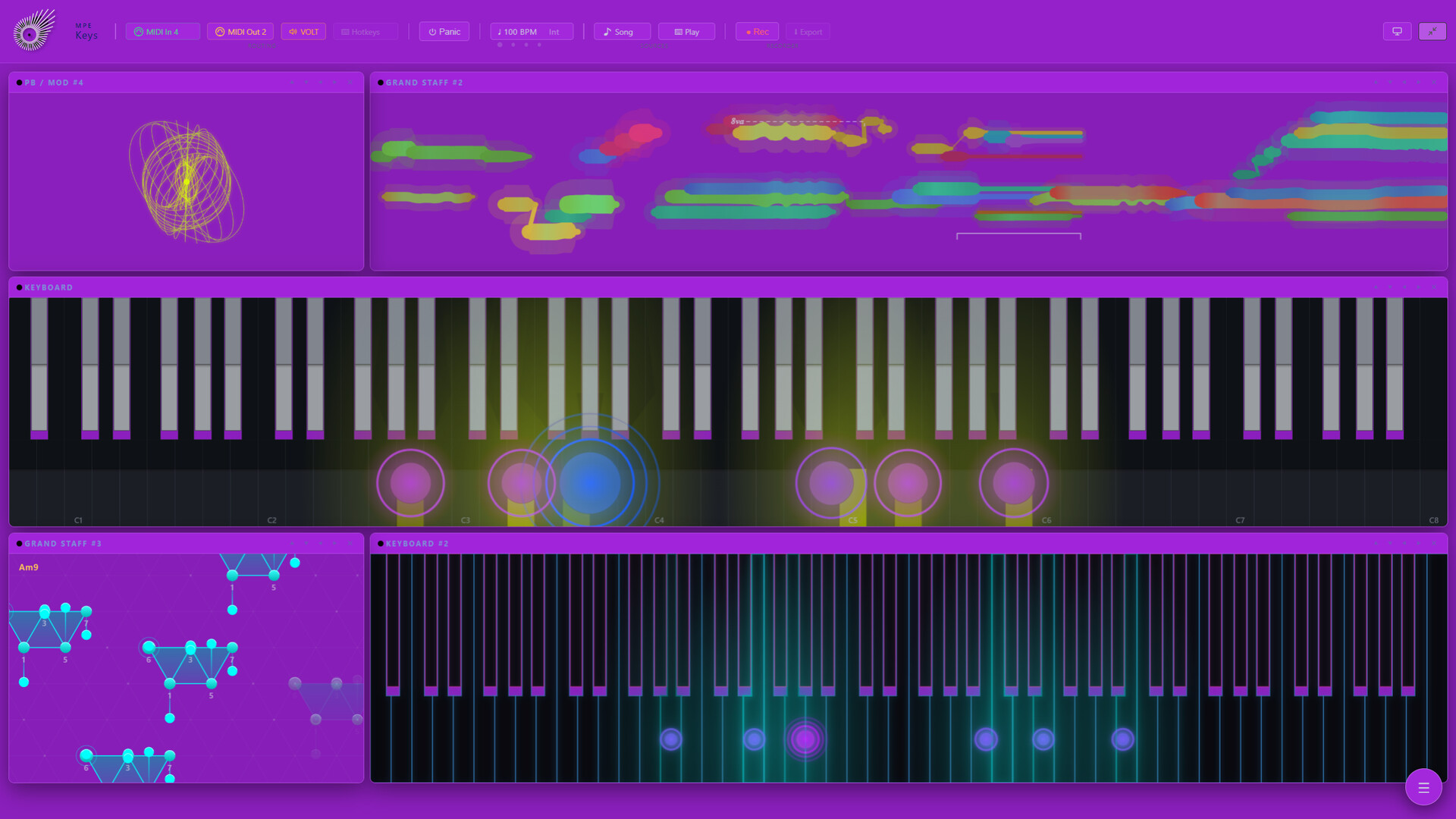The height and width of the screenshot is (819, 1456).
Task: Click the black dot beside PB / MOD #4
Action: pyautogui.click(x=19, y=83)
